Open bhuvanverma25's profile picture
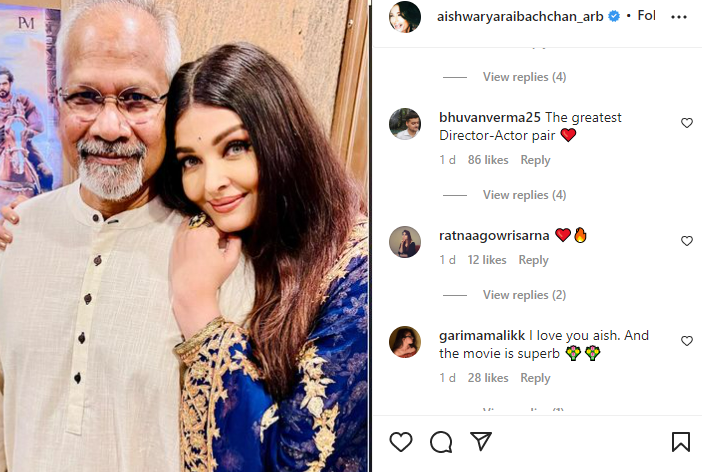The height and width of the screenshot is (472, 702). [x=405, y=124]
